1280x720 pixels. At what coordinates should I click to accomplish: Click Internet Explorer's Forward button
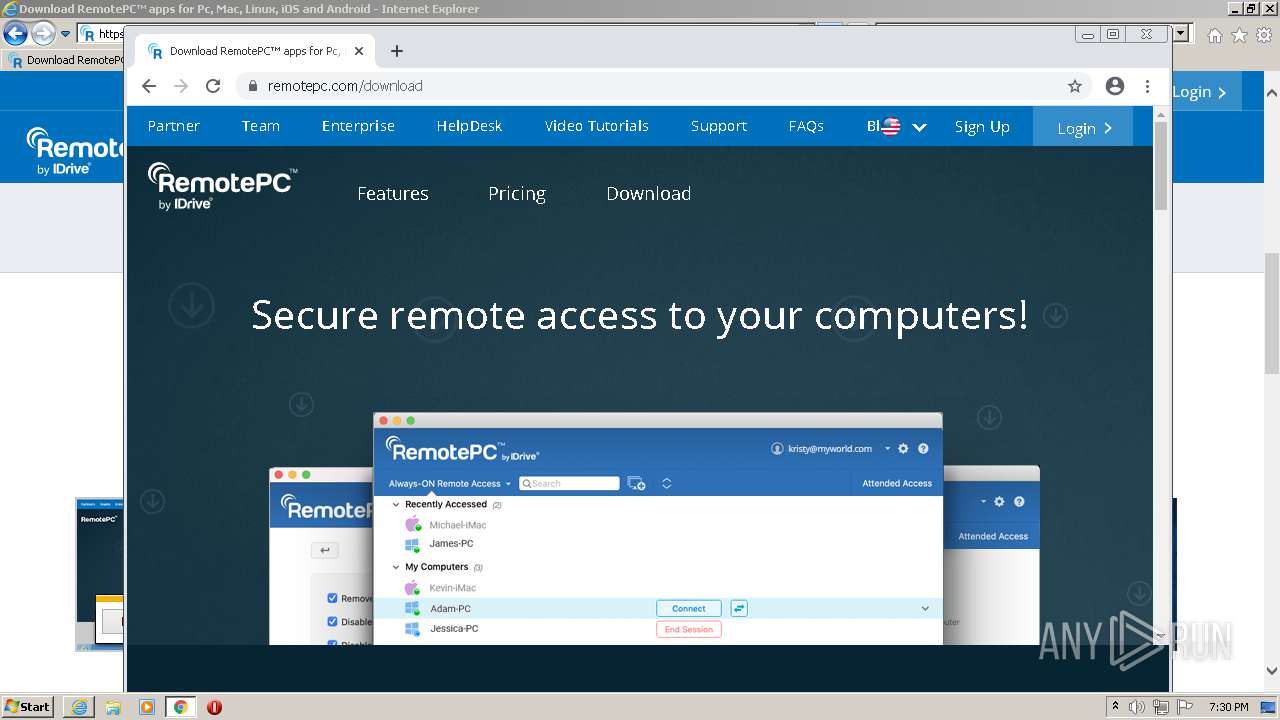tap(43, 33)
